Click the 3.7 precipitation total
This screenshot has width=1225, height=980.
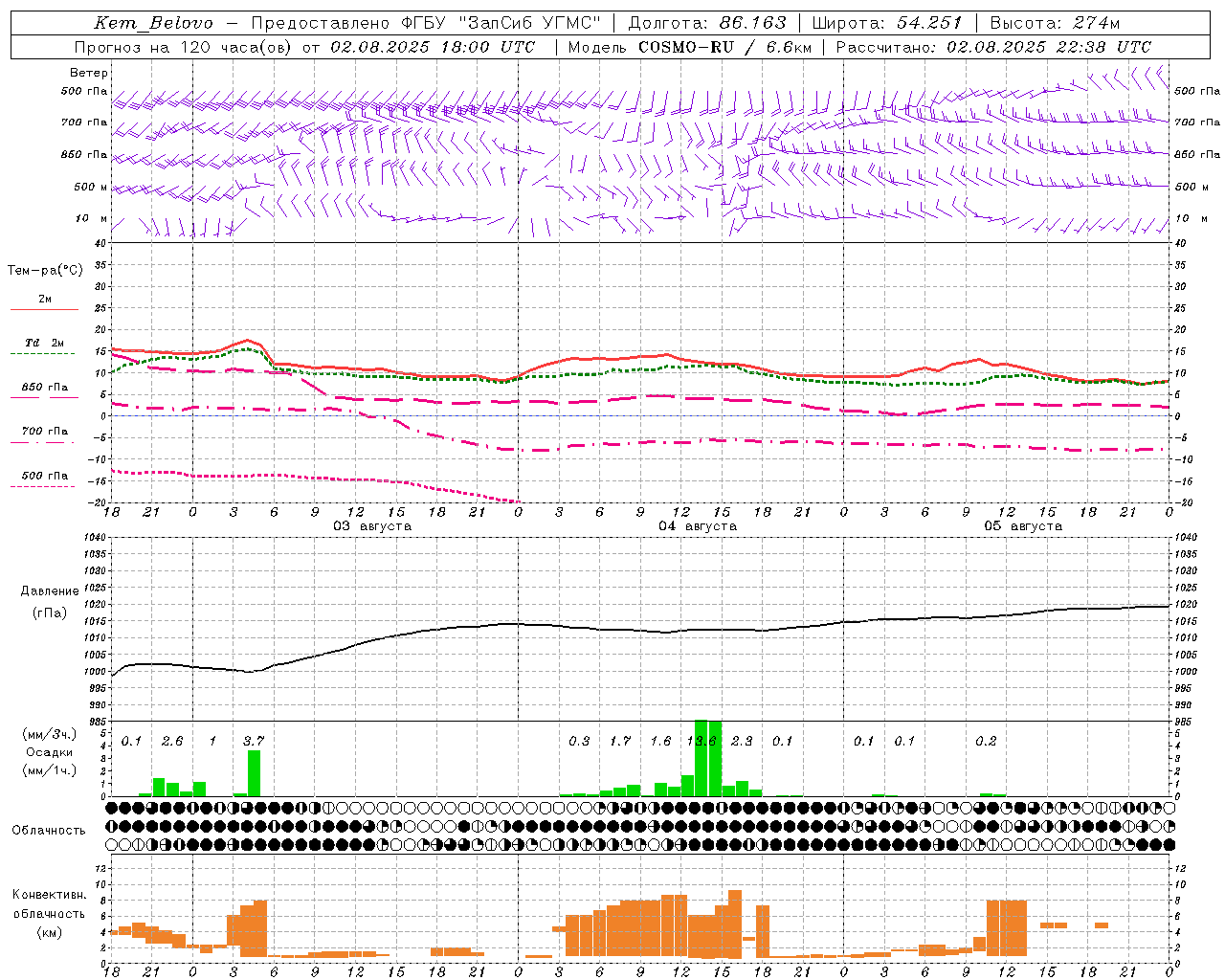(x=253, y=741)
